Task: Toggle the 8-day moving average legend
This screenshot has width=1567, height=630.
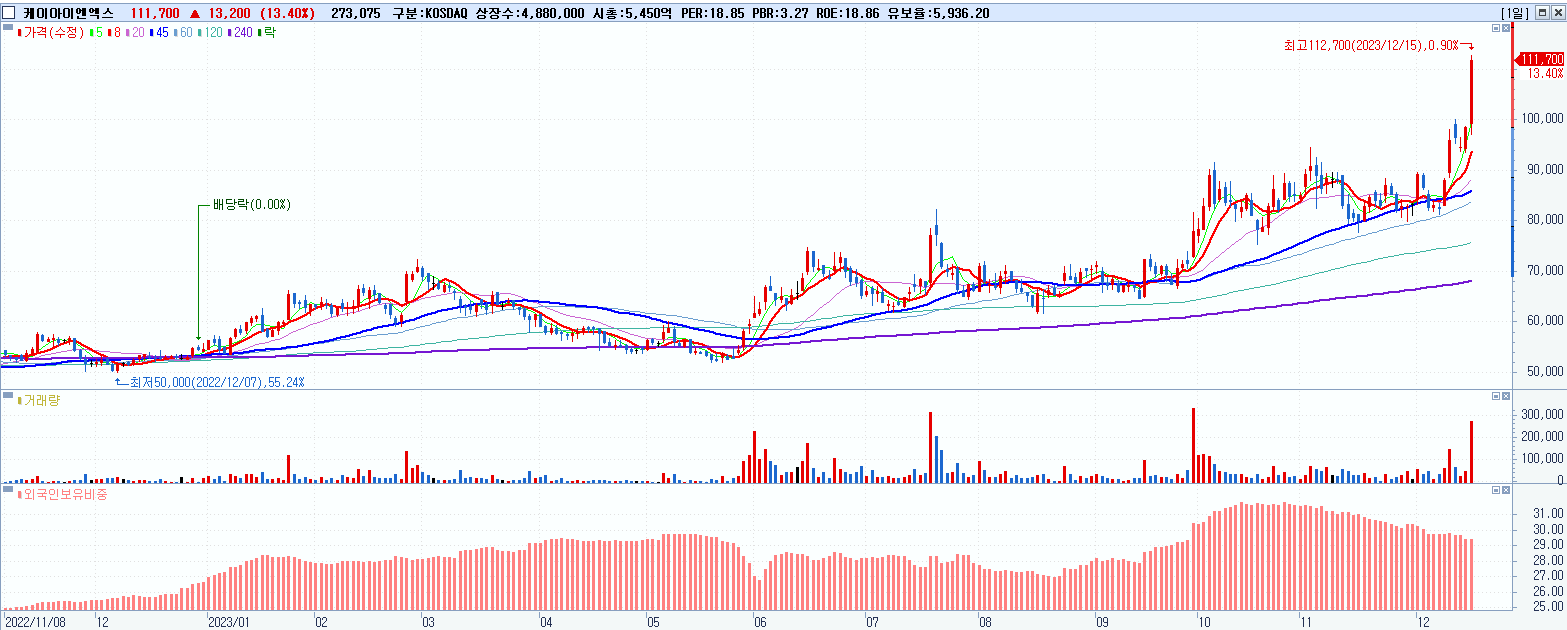Action: [115, 33]
